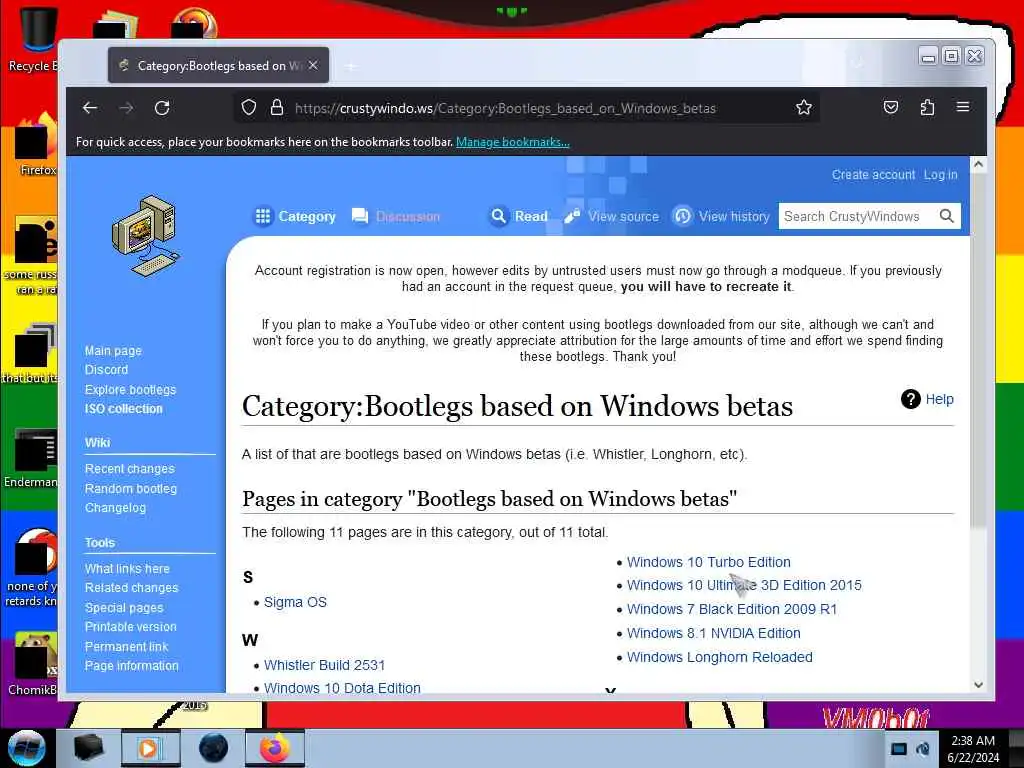Open the Sigma OS page link

[x=295, y=602]
